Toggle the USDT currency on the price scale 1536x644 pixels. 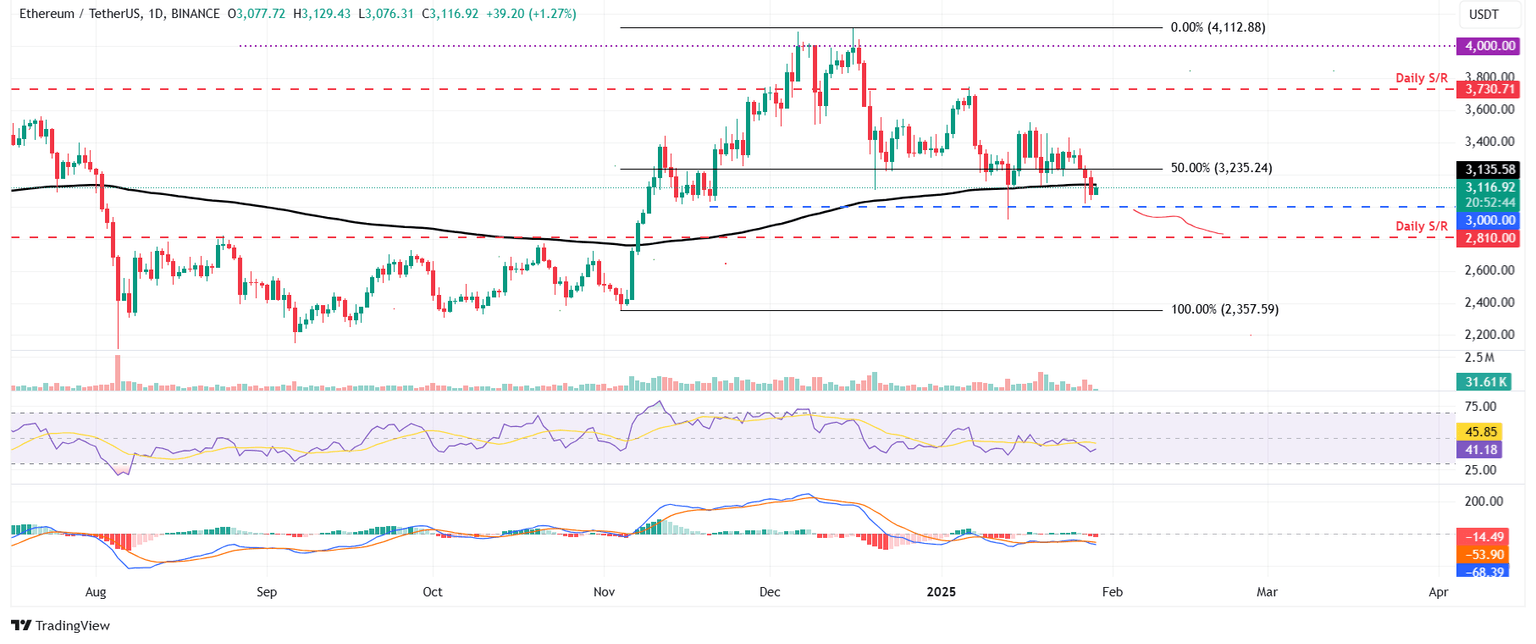click(x=1488, y=14)
